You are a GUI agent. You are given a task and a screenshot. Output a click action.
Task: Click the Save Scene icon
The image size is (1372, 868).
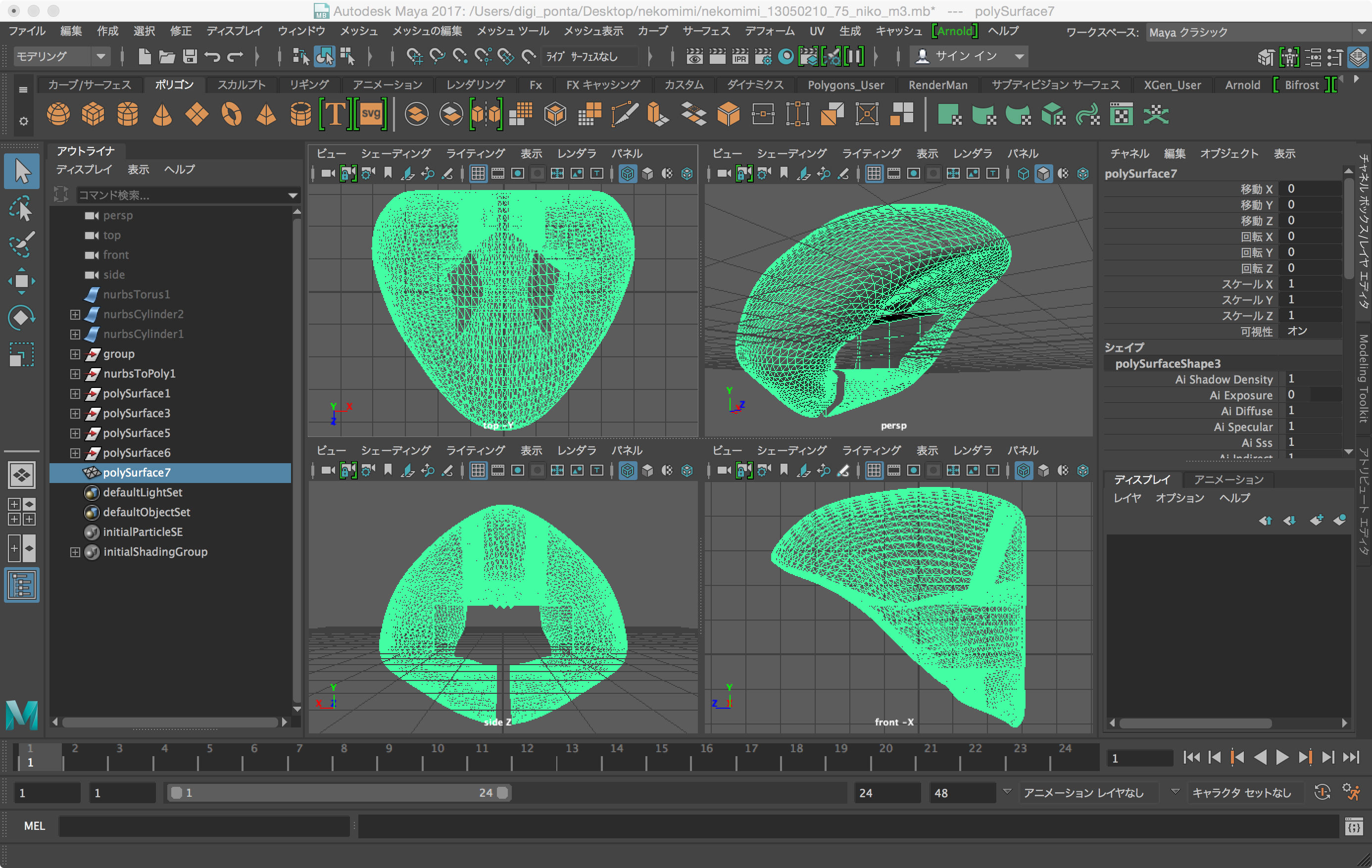click(190, 56)
